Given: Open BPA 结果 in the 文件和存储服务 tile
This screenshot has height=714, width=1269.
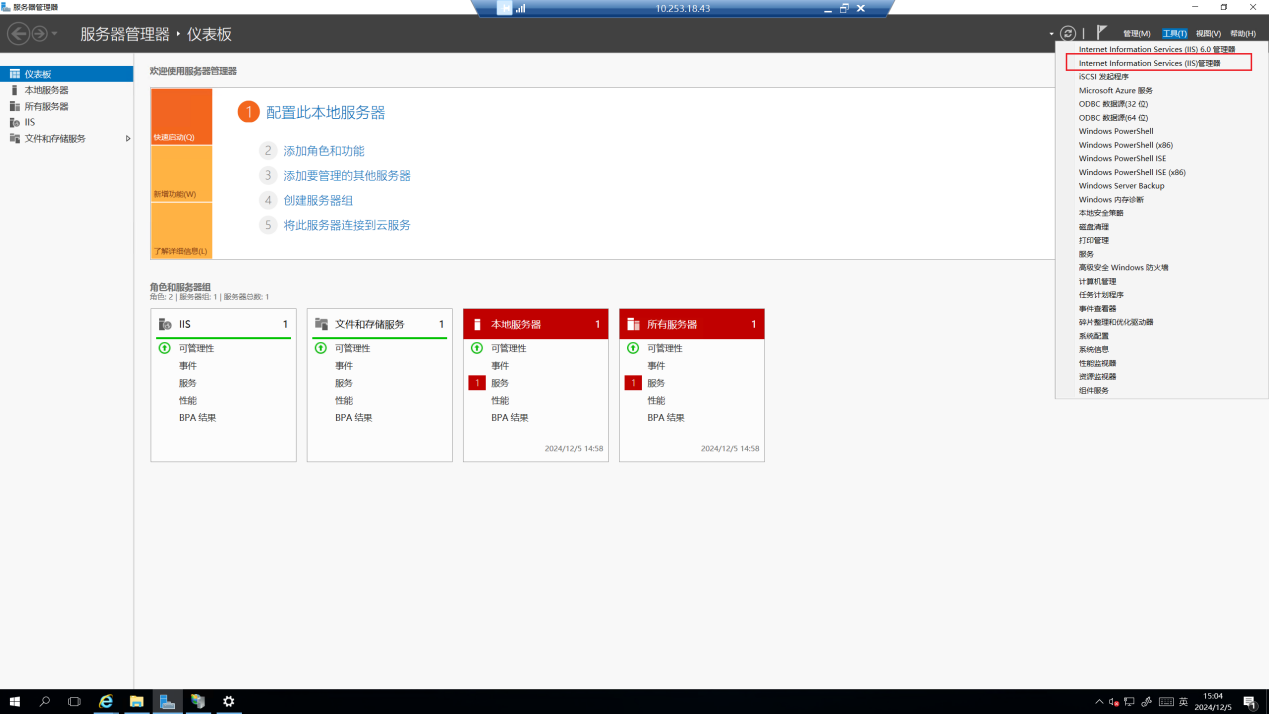Looking at the screenshot, I should (x=354, y=418).
